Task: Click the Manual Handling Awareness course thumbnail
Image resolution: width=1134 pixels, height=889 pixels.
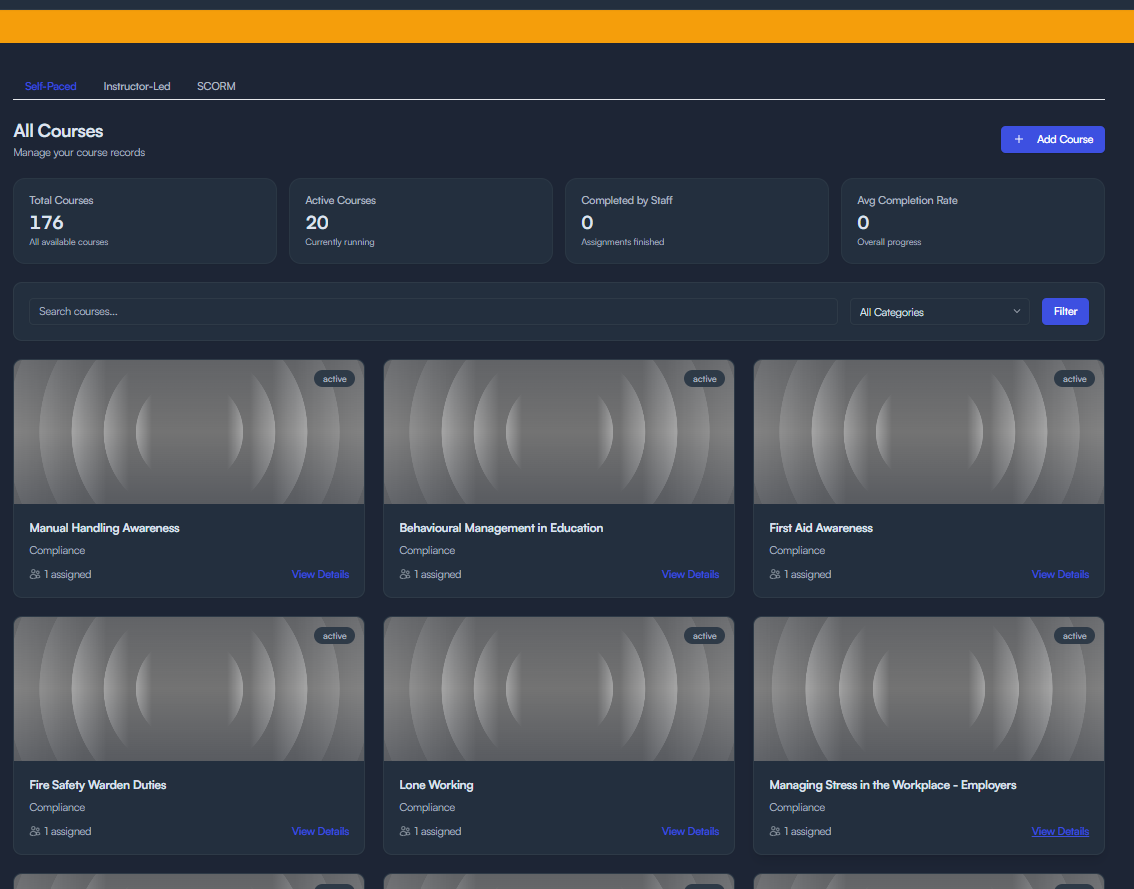Action: (x=189, y=432)
